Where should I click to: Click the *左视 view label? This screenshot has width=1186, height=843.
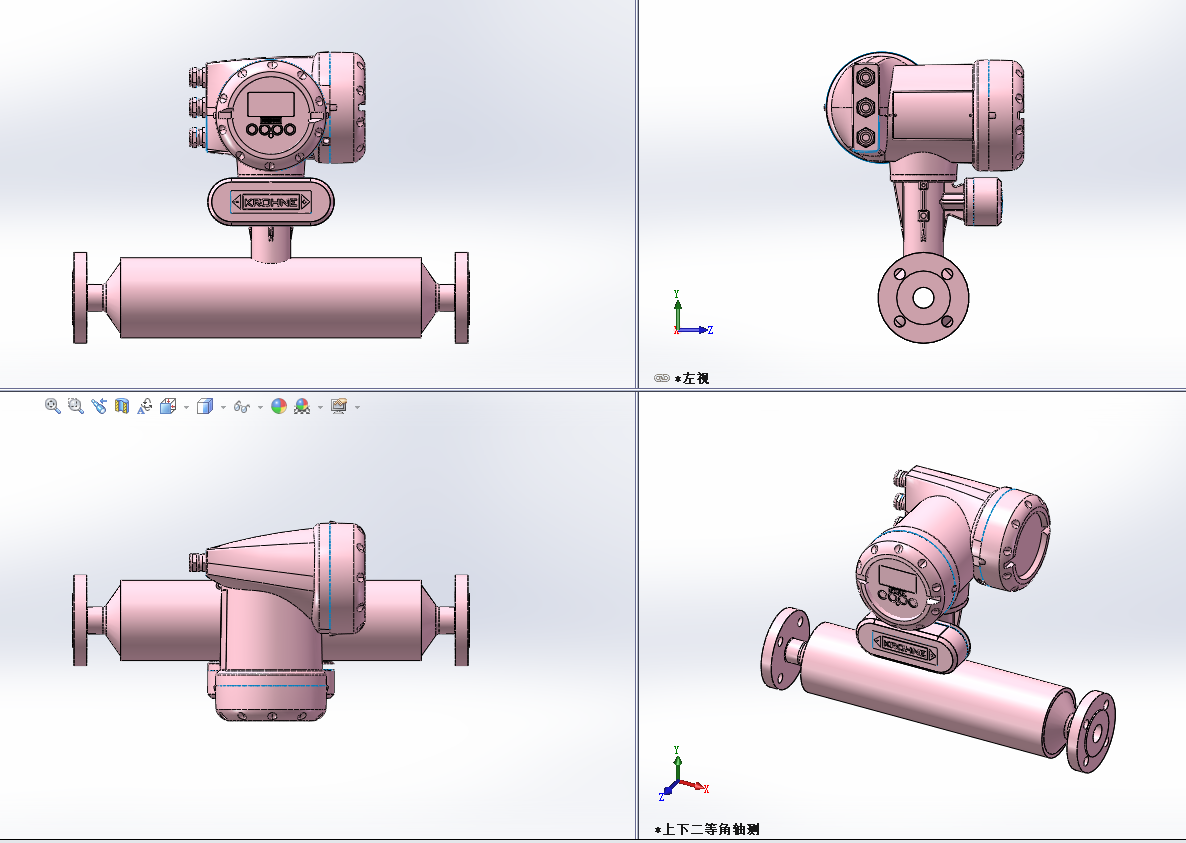tap(692, 378)
